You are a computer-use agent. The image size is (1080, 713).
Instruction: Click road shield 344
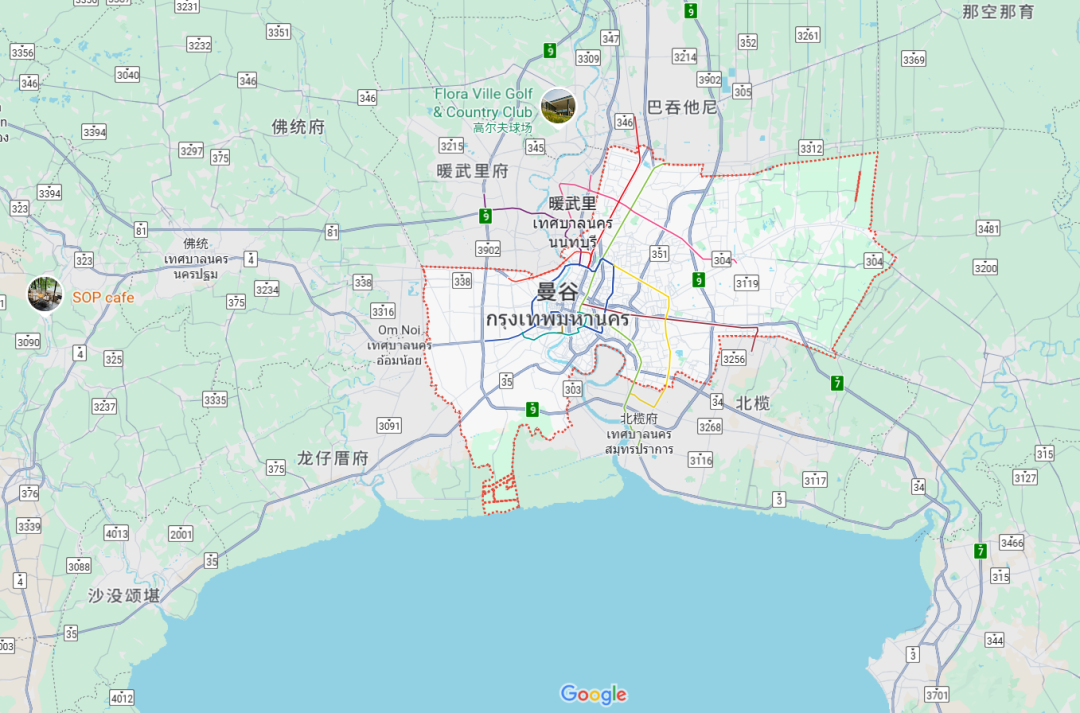coord(995,640)
